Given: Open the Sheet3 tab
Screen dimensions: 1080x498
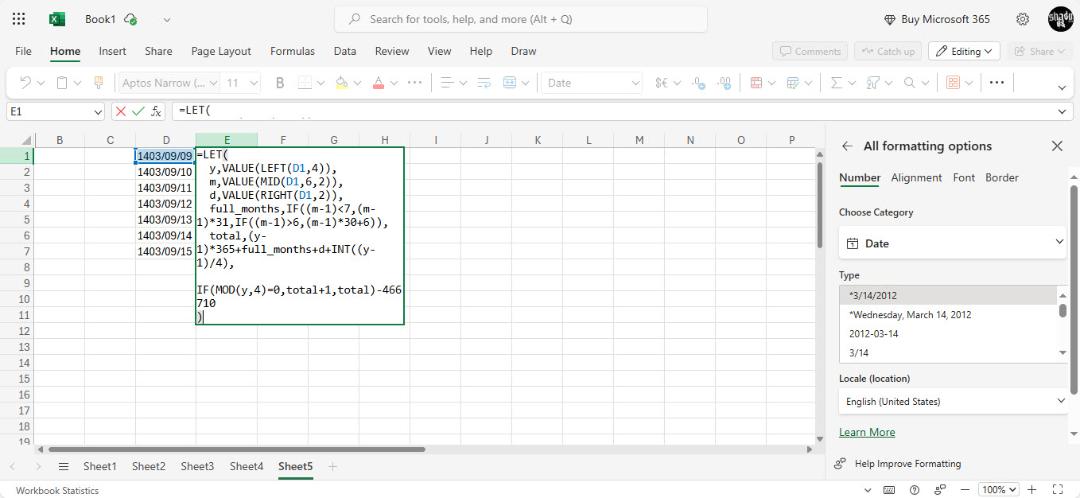Looking at the screenshot, I should coord(197,466).
